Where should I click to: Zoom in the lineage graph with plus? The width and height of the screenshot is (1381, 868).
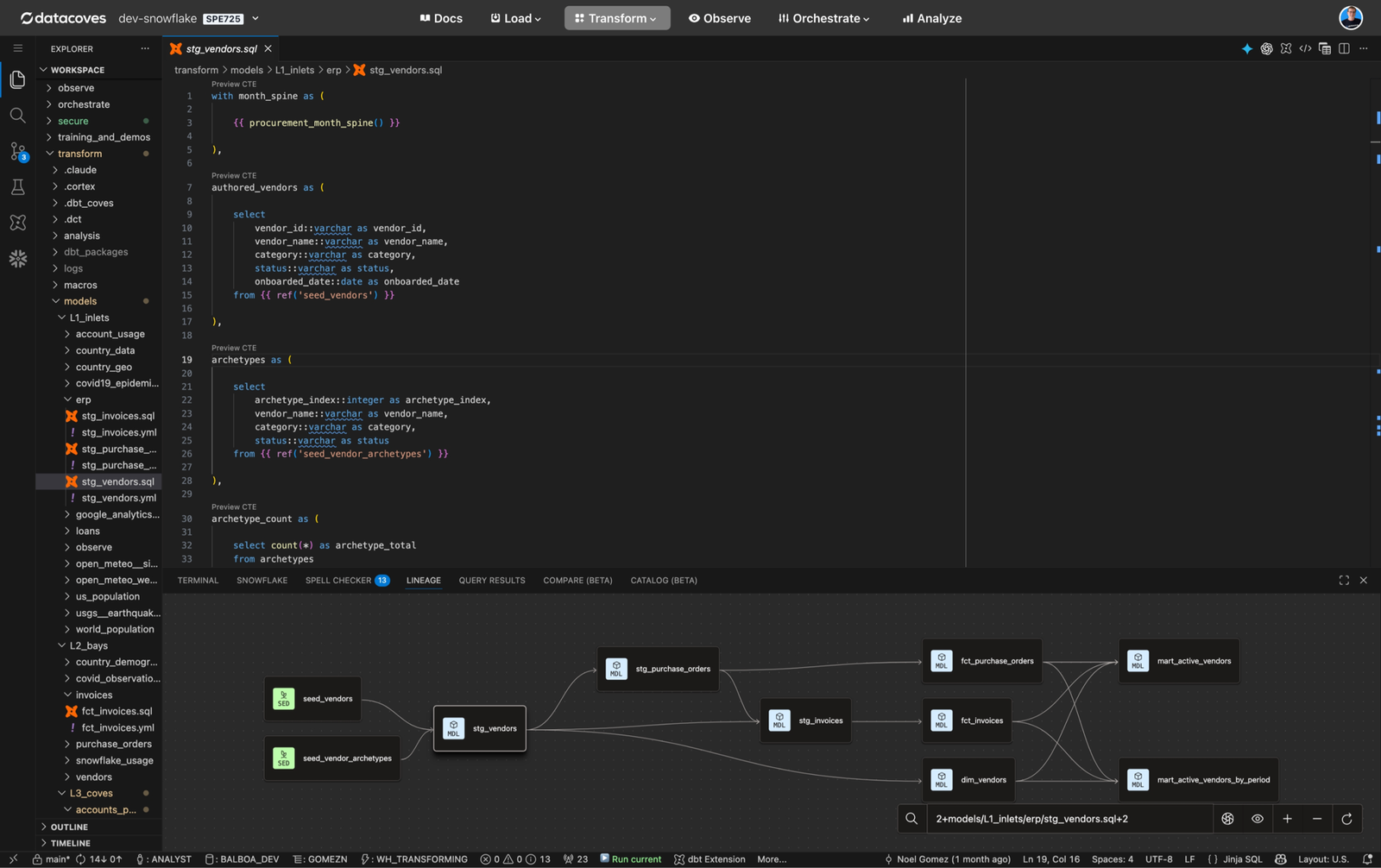1287,819
